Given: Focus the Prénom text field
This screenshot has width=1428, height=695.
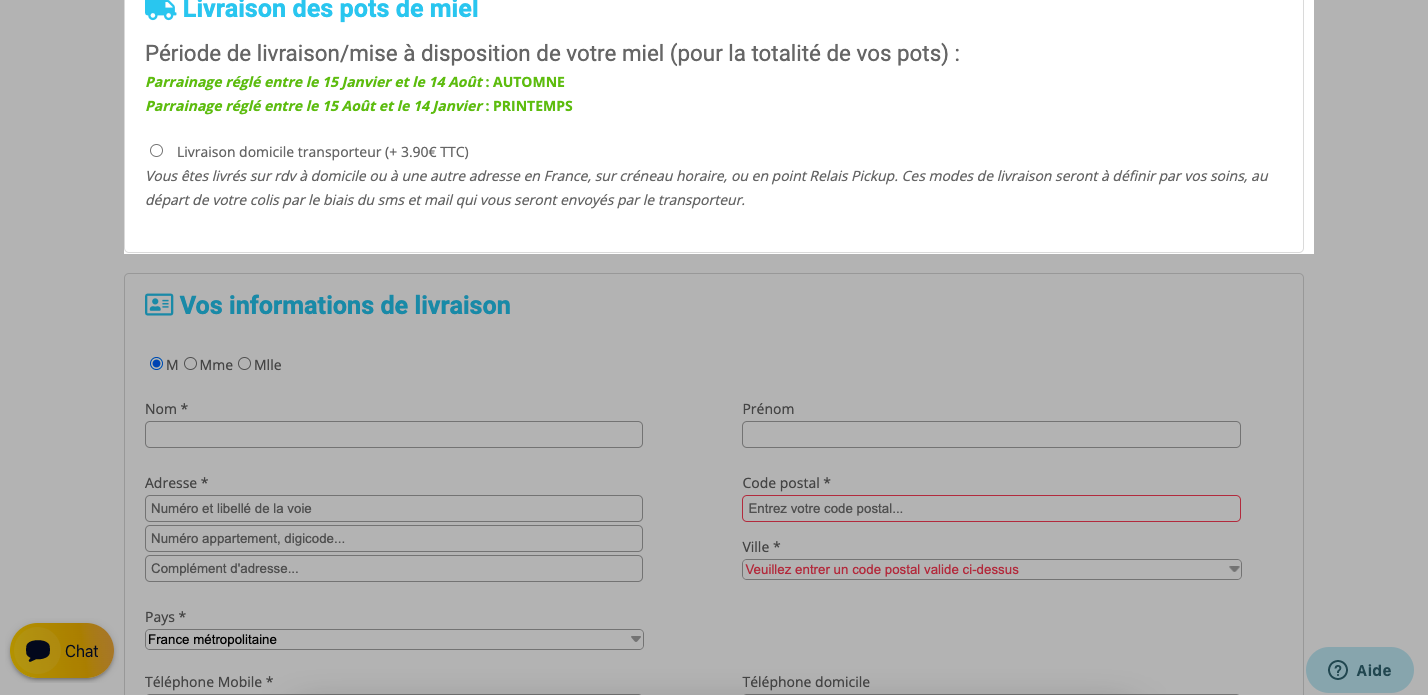Looking at the screenshot, I should coord(991,434).
